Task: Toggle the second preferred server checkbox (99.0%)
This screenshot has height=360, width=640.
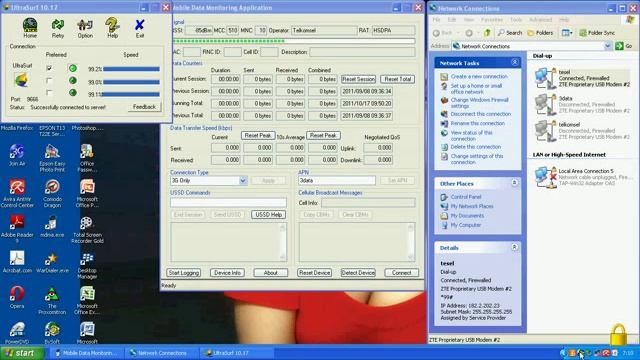Action: [49, 81]
